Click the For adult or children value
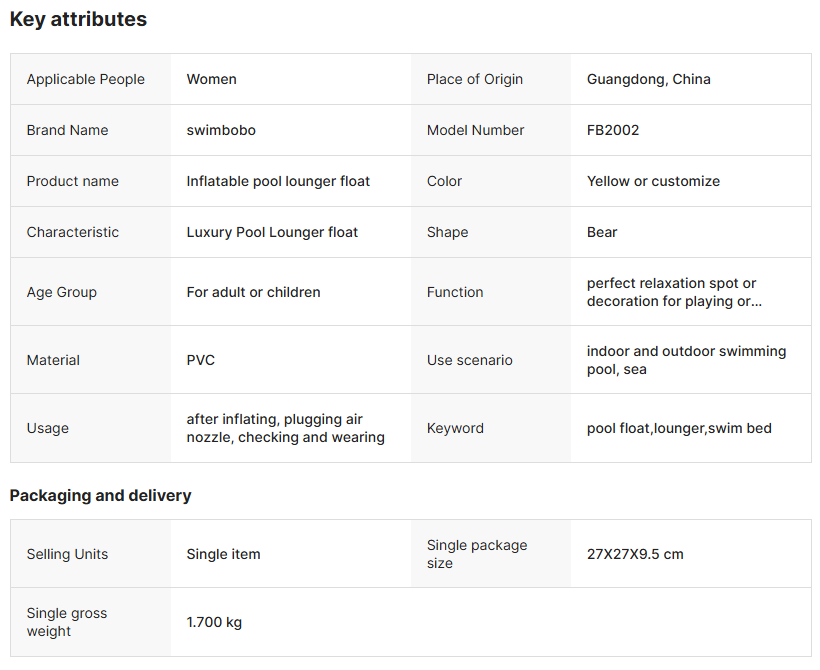Image resolution: width=820 pixels, height=670 pixels. (253, 292)
